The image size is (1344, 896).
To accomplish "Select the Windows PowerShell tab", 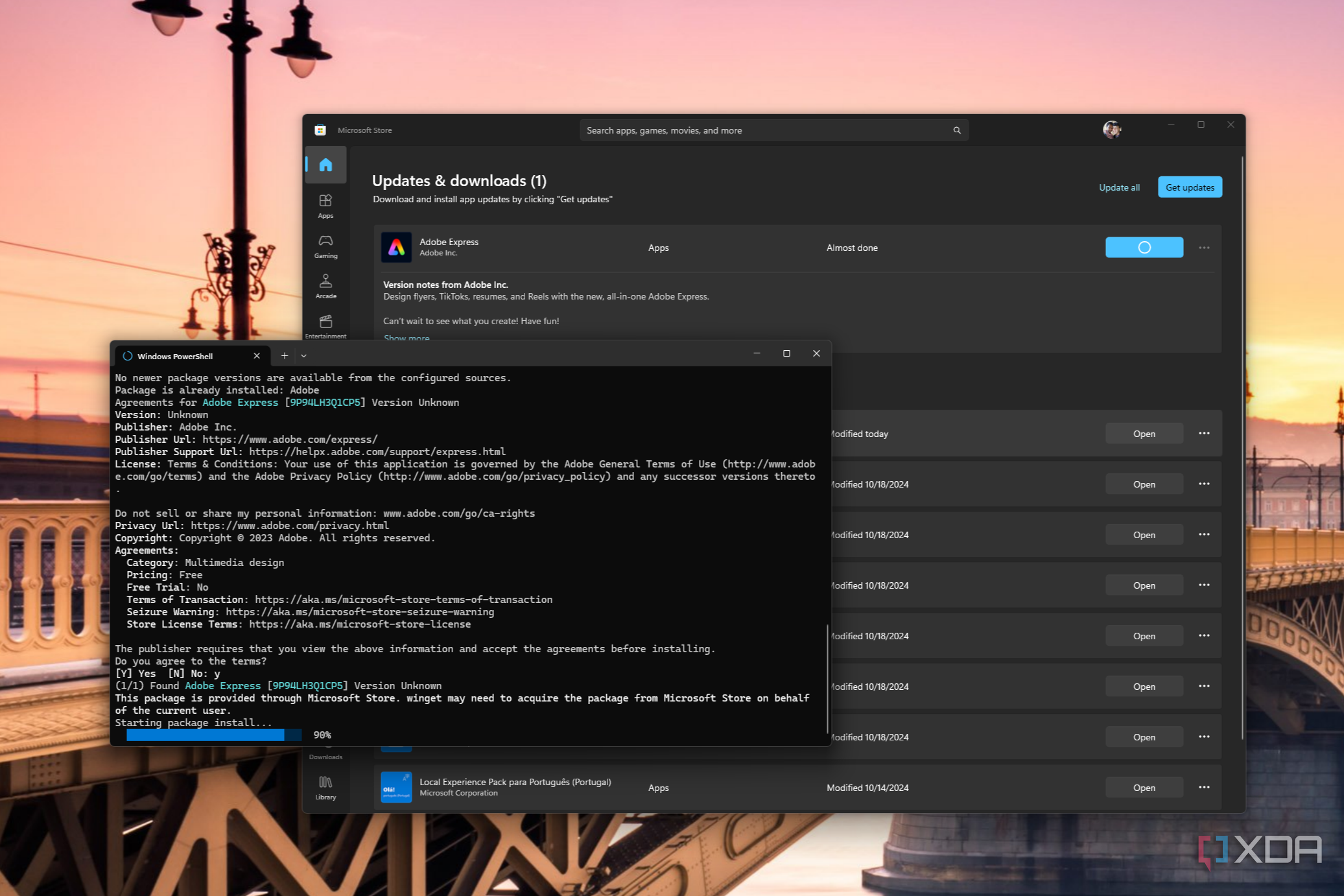I will 175,356.
